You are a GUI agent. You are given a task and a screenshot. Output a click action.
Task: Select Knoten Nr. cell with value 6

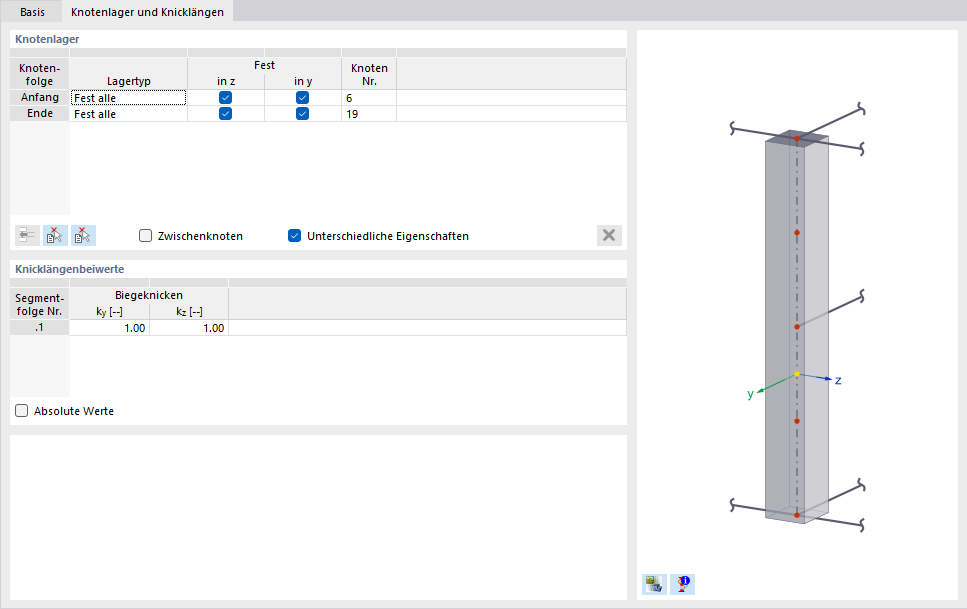[369, 97]
